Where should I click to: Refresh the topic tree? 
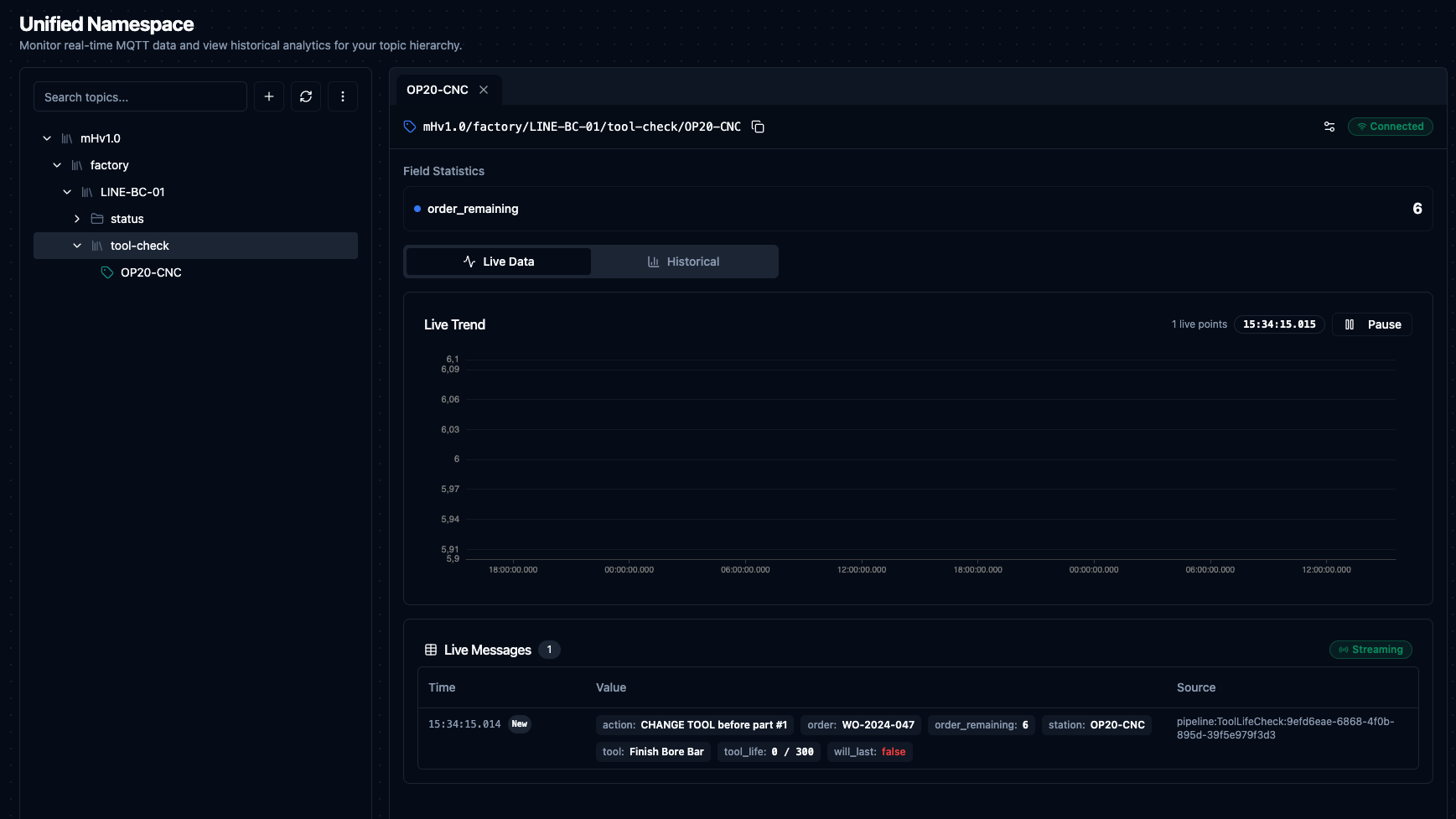pyautogui.click(x=306, y=96)
